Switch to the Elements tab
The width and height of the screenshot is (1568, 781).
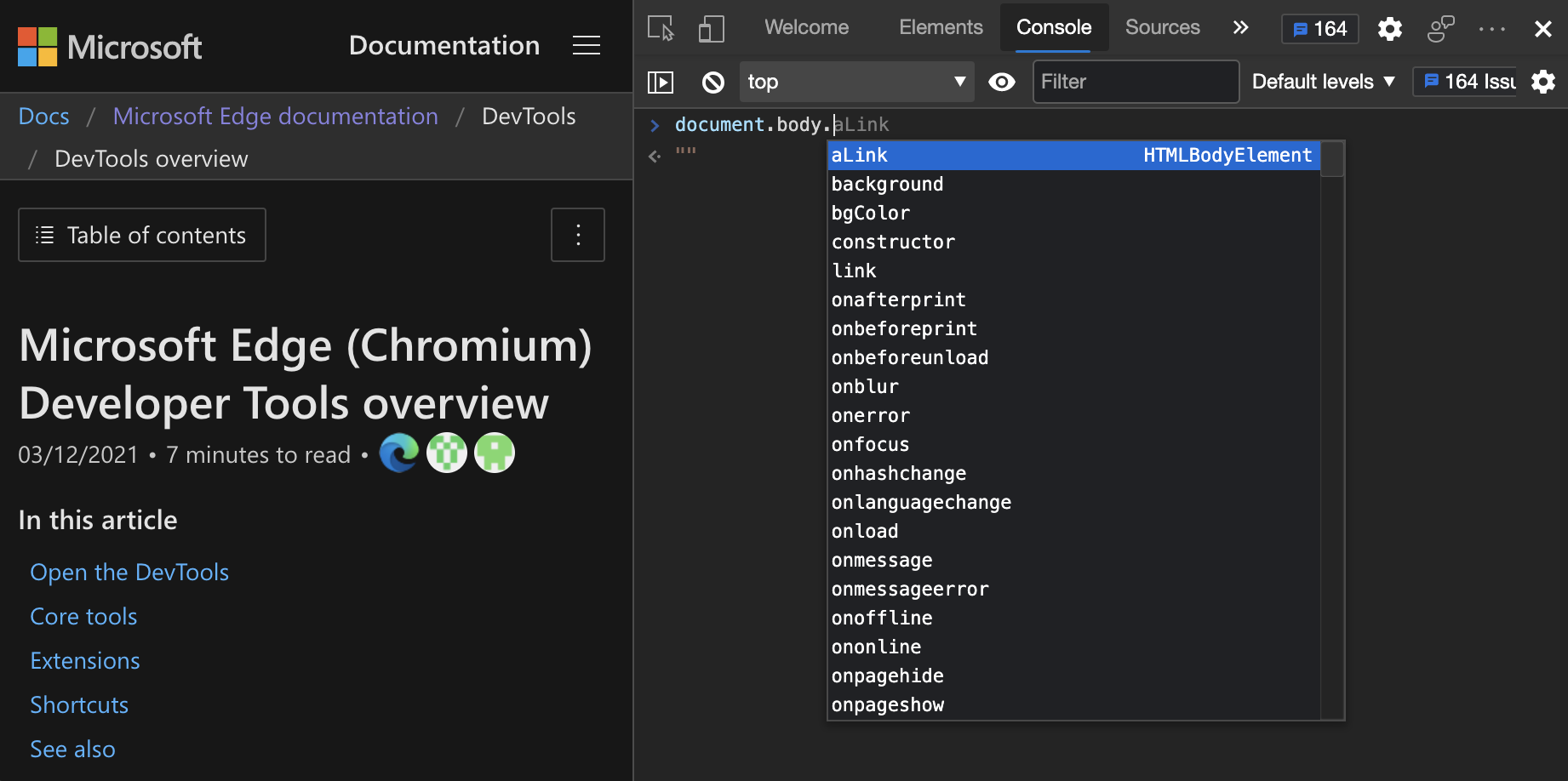tap(941, 27)
